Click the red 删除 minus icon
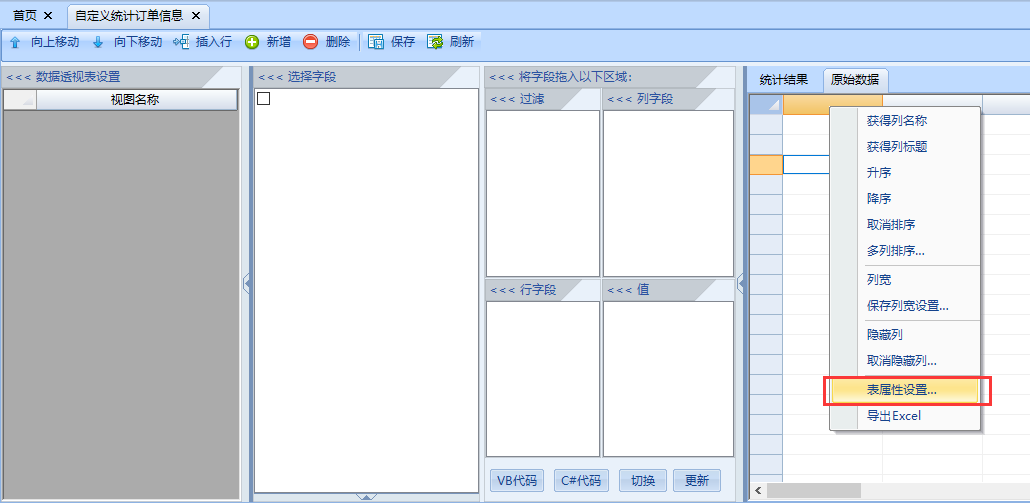Image resolution: width=1030 pixels, height=503 pixels. pos(311,43)
